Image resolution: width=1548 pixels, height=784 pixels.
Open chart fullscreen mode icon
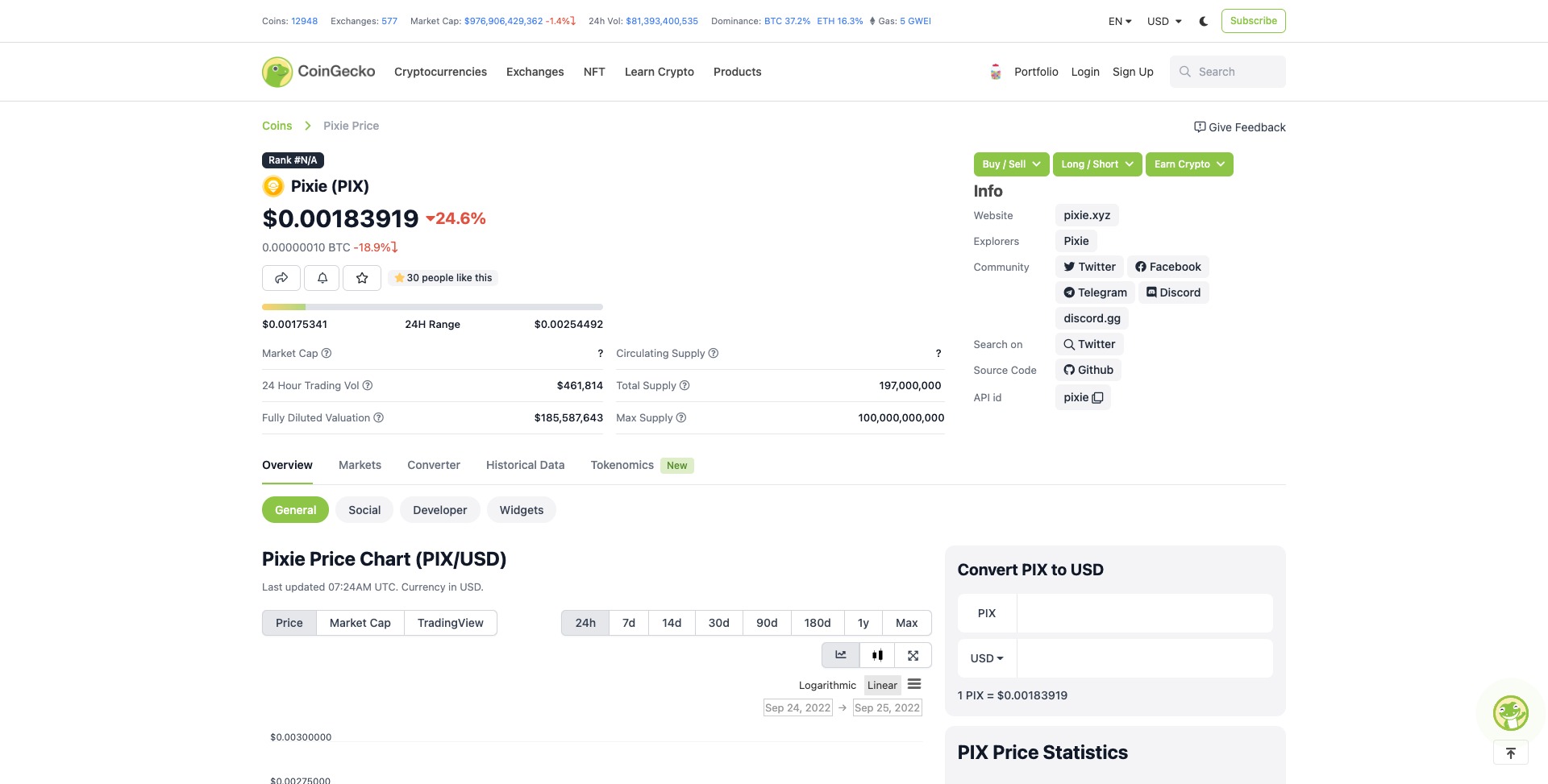[x=913, y=655]
